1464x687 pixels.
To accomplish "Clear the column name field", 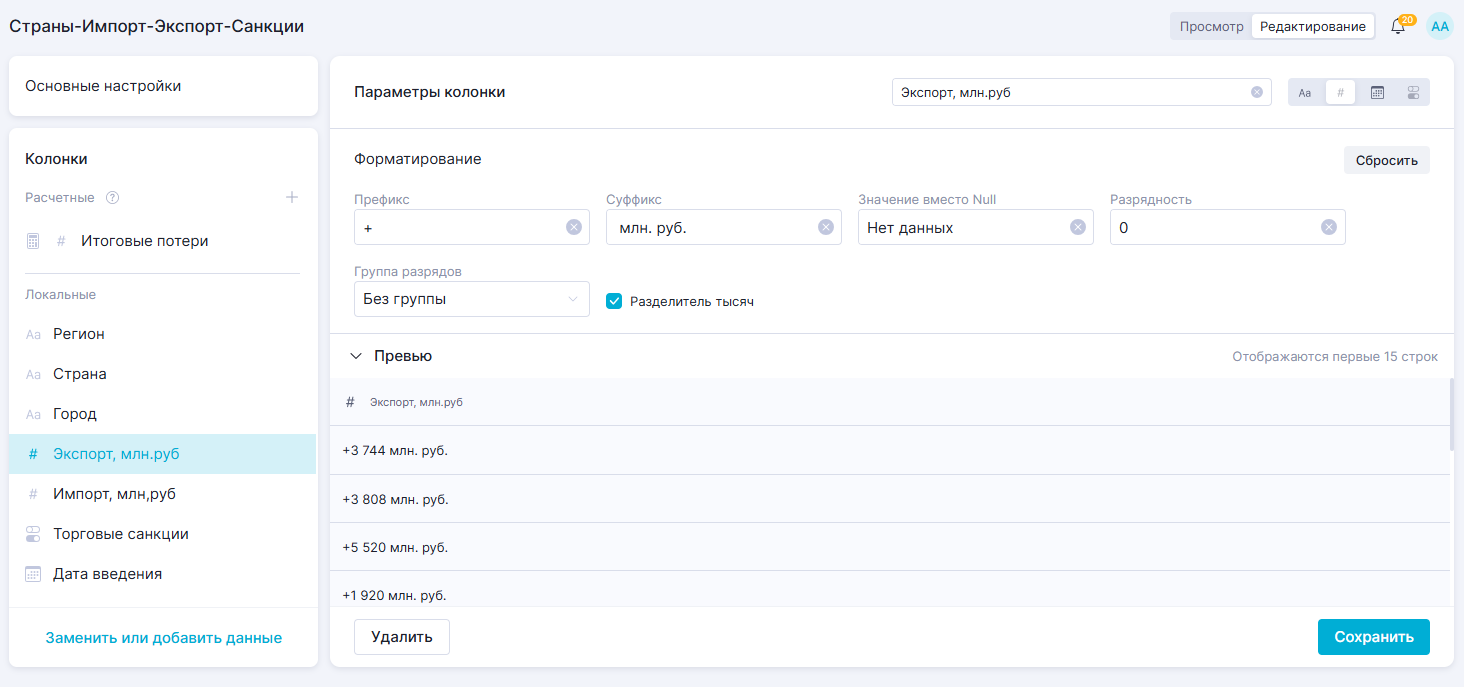I will coord(1257,92).
